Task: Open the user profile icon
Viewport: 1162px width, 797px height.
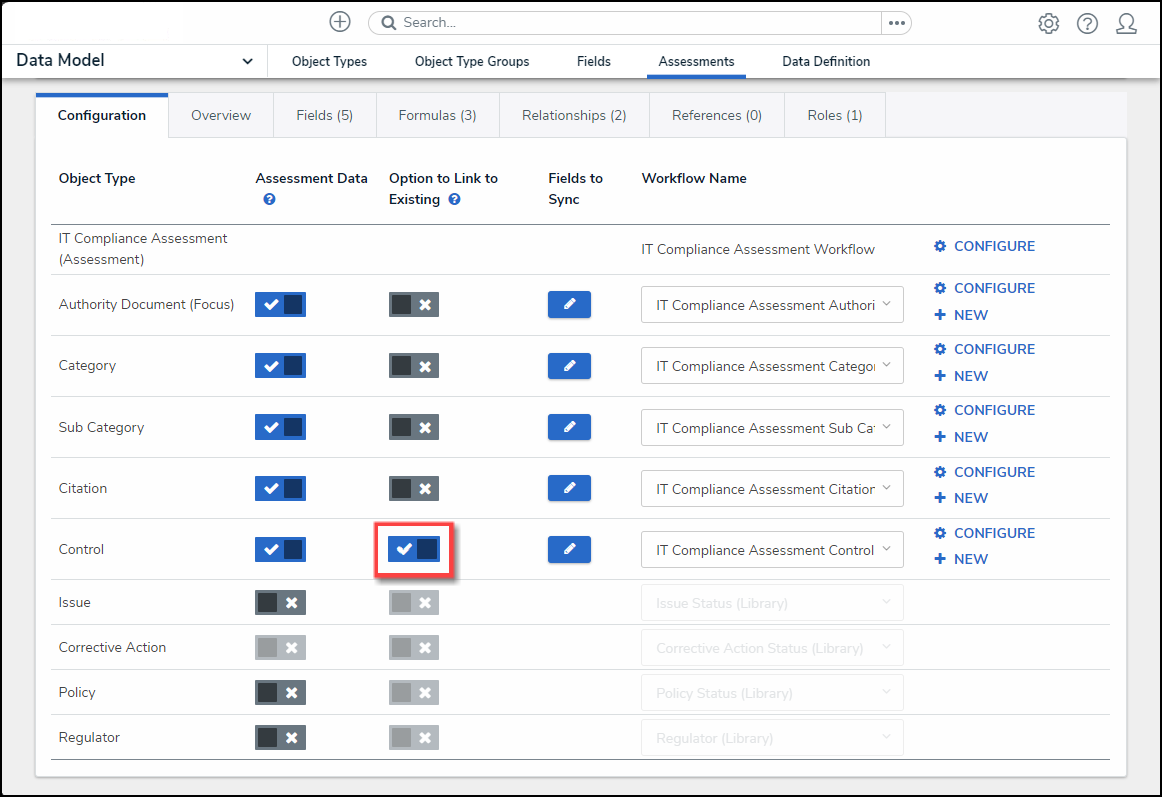Action: (x=1126, y=24)
